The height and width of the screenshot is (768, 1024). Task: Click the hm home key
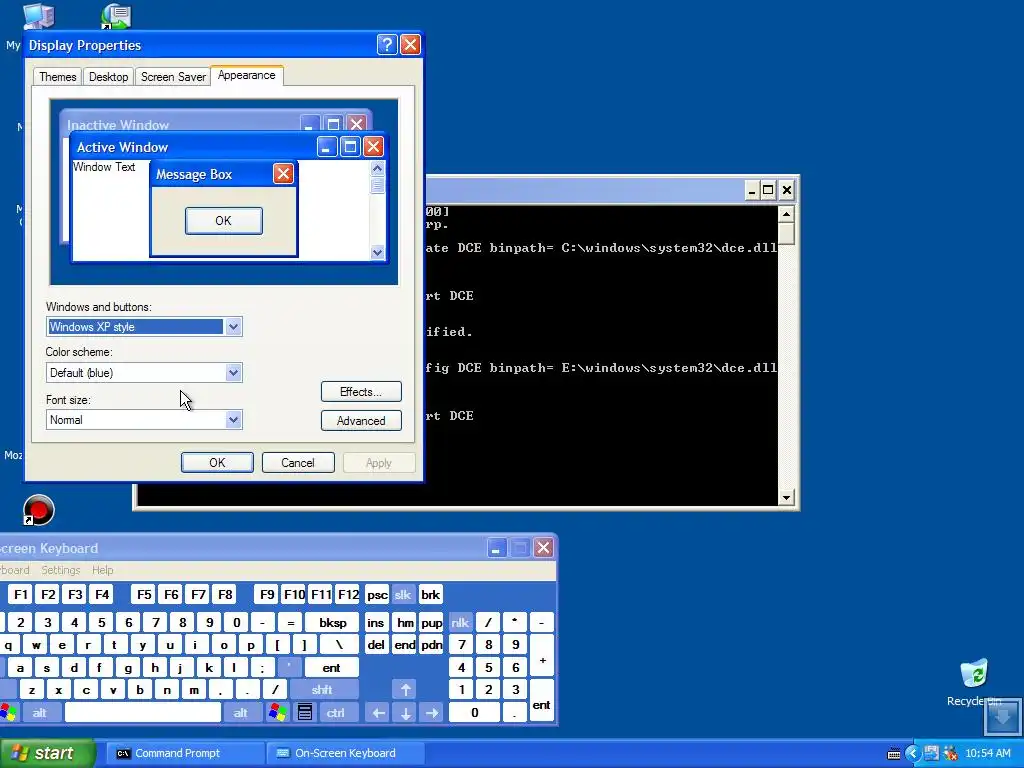coord(405,623)
